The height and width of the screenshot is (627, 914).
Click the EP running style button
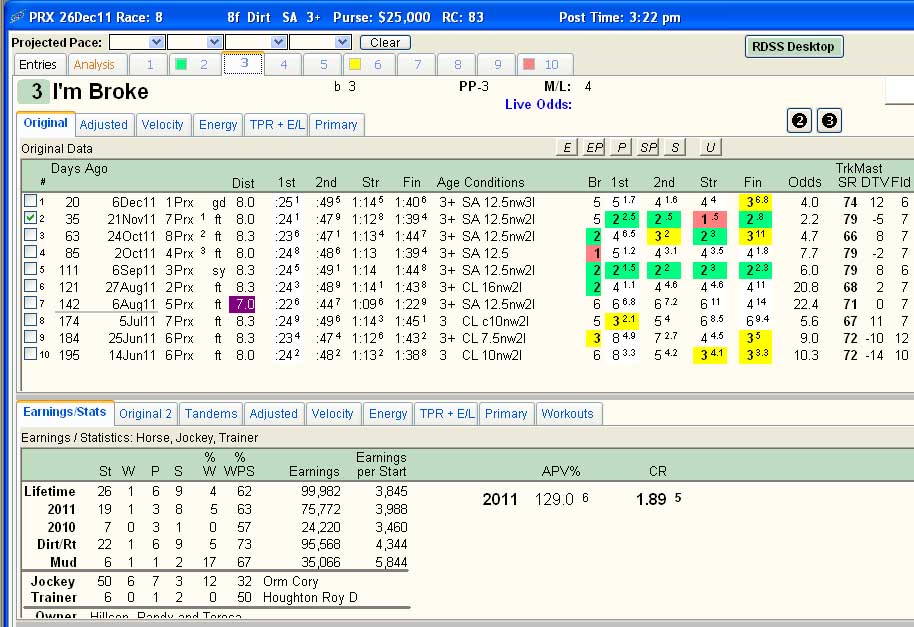(594, 147)
